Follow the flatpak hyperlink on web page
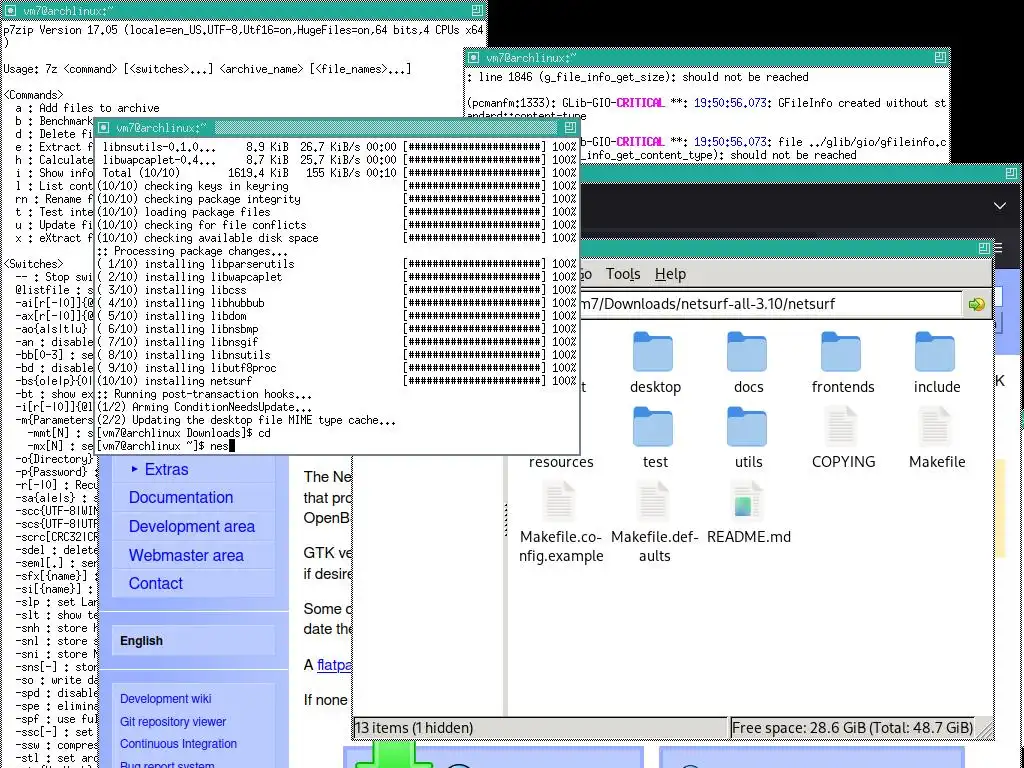Screen dimensions: 1024x768 [334, 665]
